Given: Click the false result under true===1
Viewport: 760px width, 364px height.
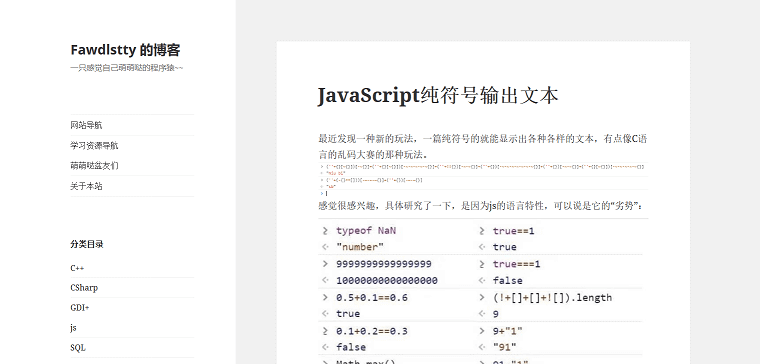Looking at the screenshot, I should click(507, 281).
